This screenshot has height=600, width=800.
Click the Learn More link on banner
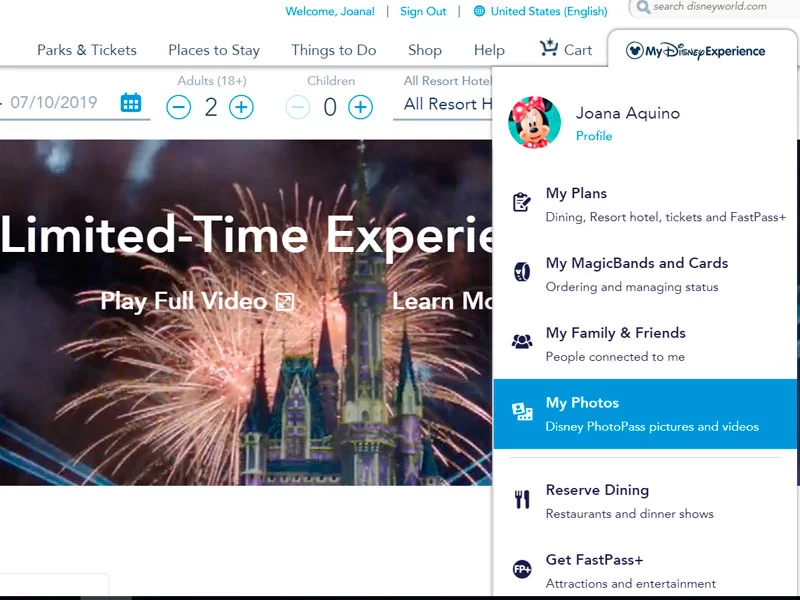coord(442,301)
